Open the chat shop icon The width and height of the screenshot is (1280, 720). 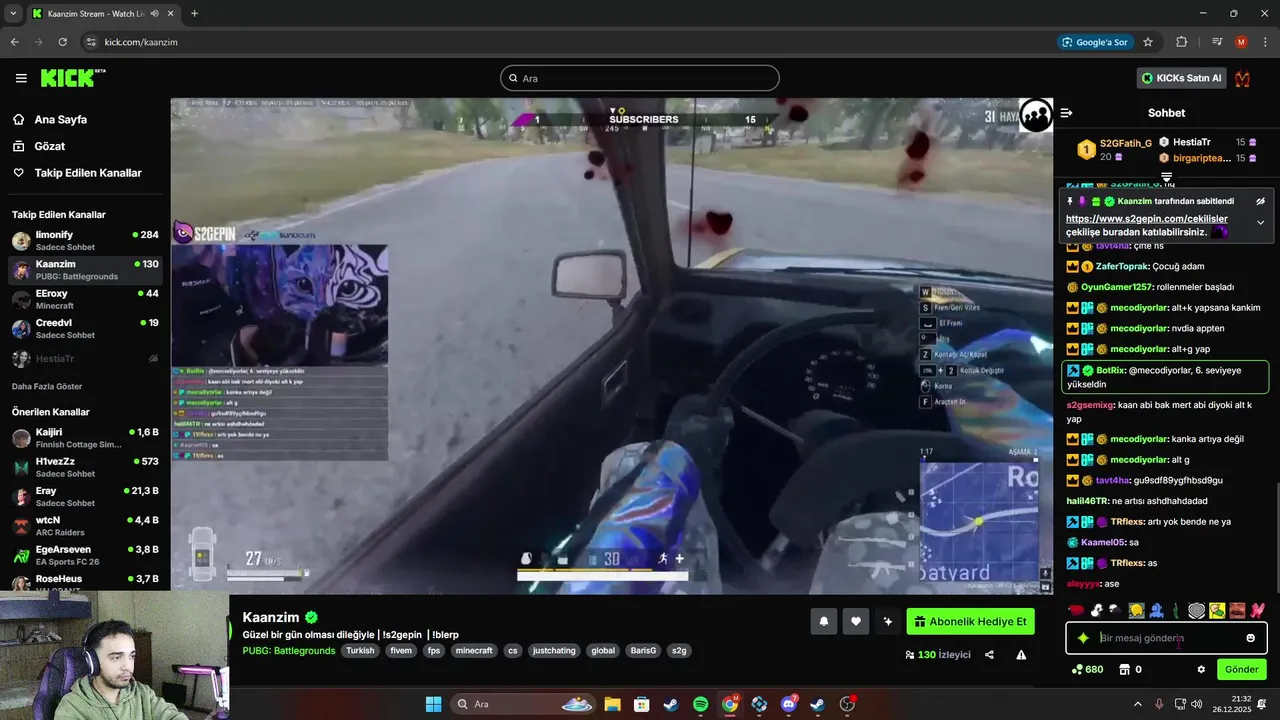pos(1123,669)
